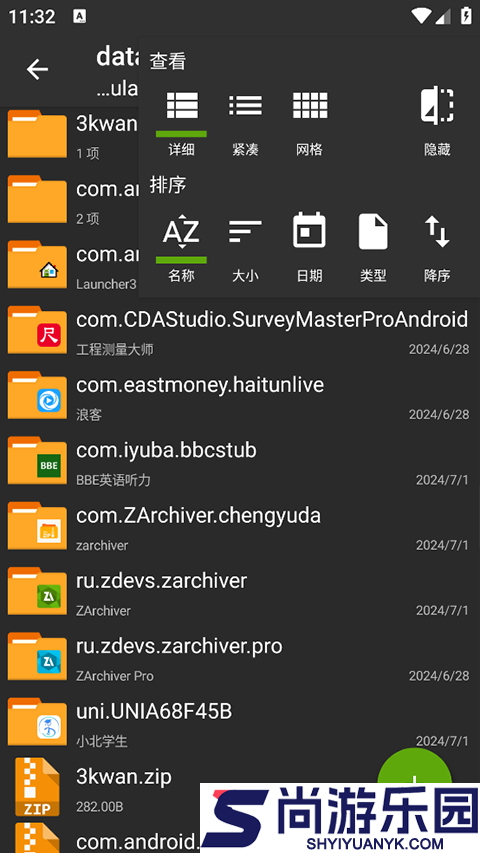The height and width of the screenshot is (853, 480).
Task: Click the BBE英语听力 subtitle text
Action: [x=113, y=480]
